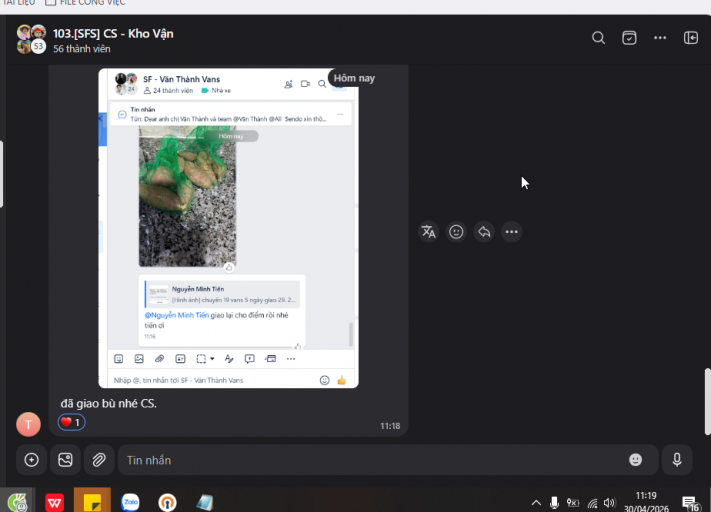Open the green browser icon in the taskbar
This screenshot has height=512, width=711.
[x=17, y=502]
